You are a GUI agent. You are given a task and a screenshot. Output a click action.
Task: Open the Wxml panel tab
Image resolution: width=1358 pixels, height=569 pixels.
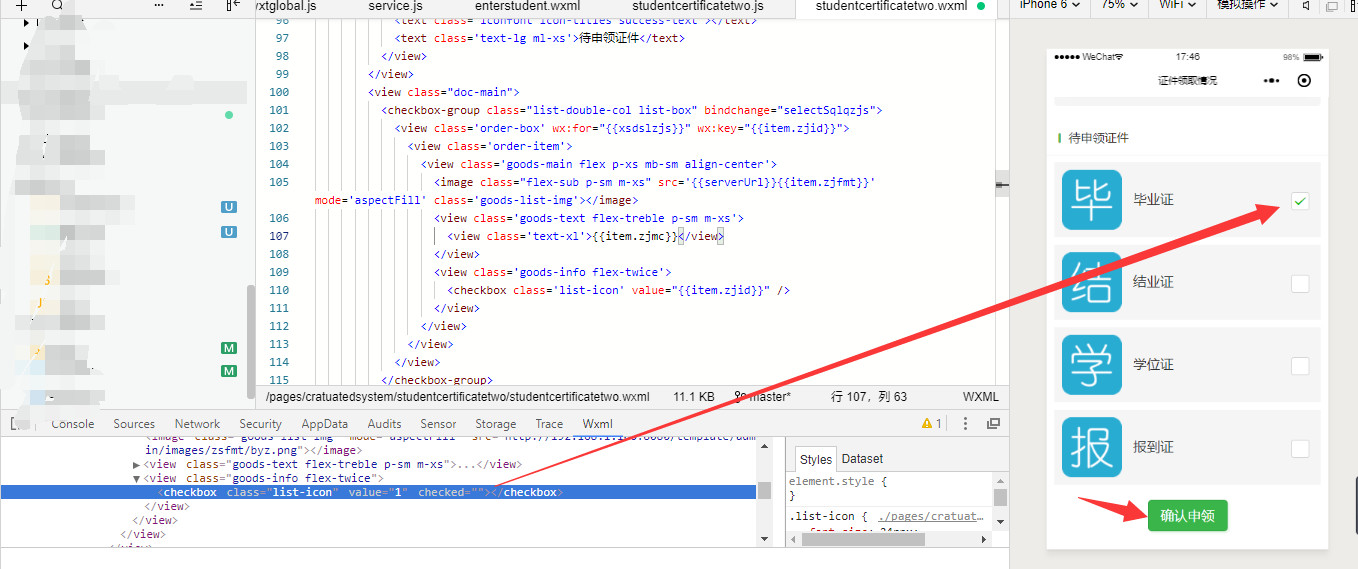click(597, 424)
